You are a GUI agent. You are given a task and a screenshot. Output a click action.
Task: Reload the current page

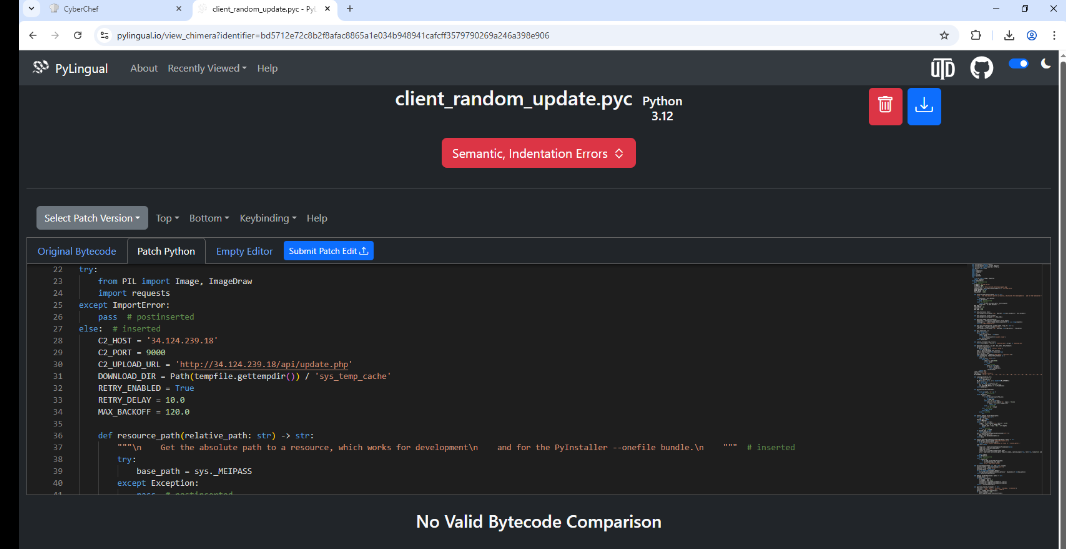[x=78, y=35]
